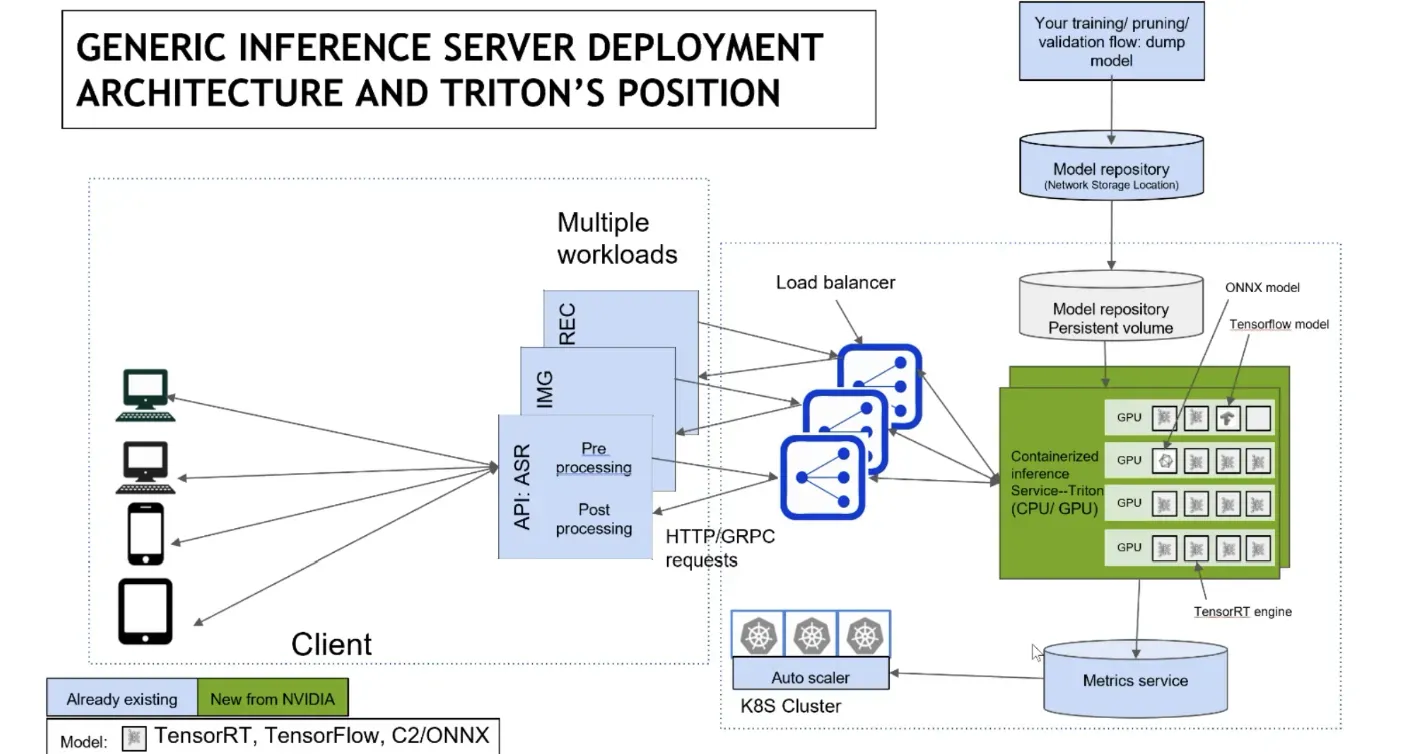Click the GPU label in the top GPU row
1420x754 pixels.
click(x=1129, y=417)
